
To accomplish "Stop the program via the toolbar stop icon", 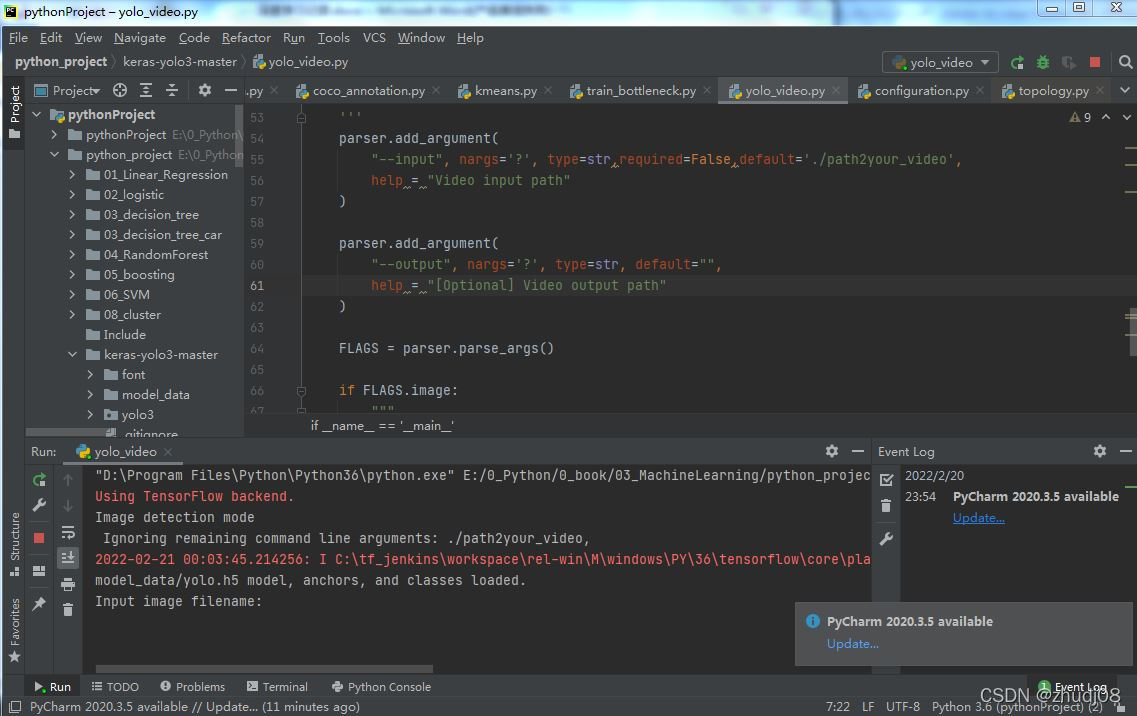I will pos(1095,62).
